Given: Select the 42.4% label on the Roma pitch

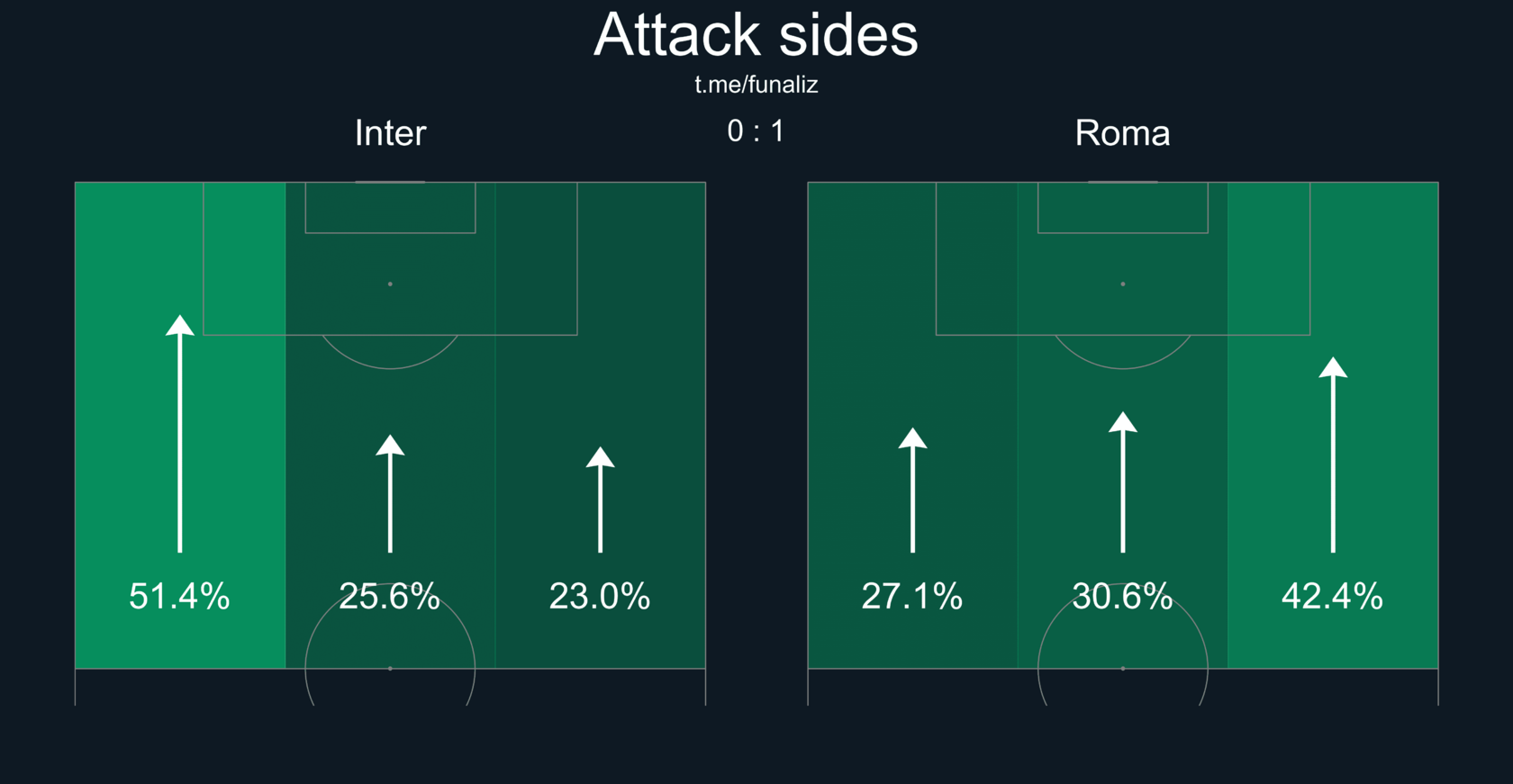Looking at the screenshot, I should [1333, 597].
